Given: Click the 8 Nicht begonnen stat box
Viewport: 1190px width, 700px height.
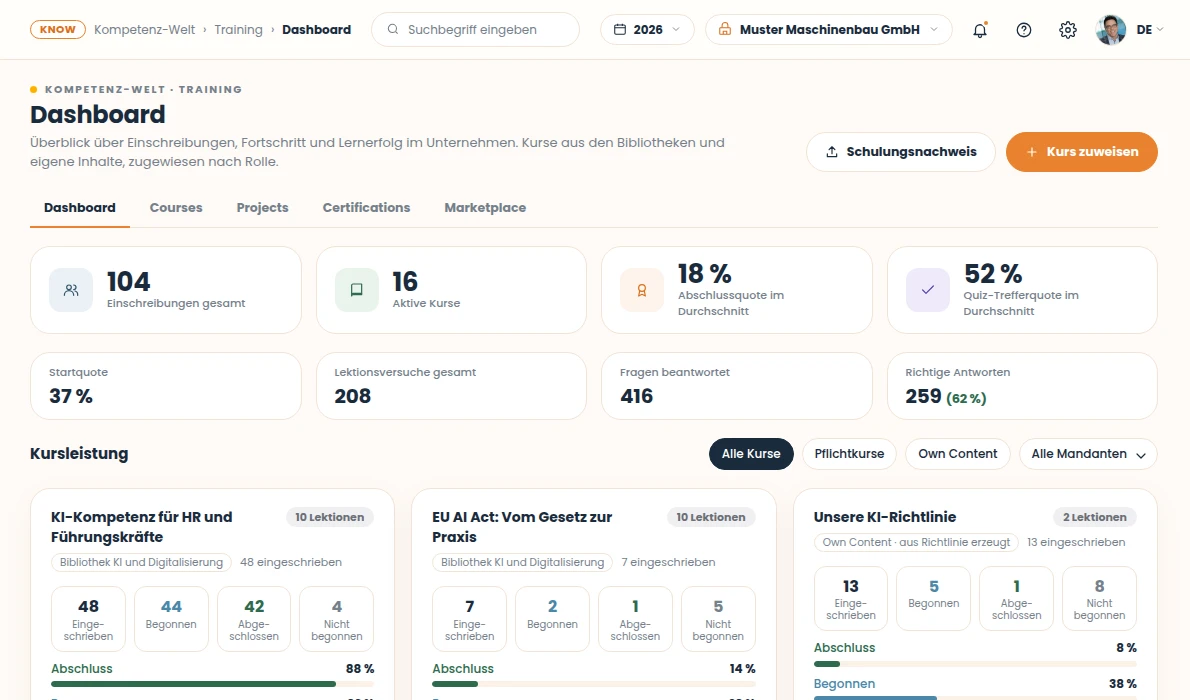Looking at the screenshot, I should click(1100, 598).
